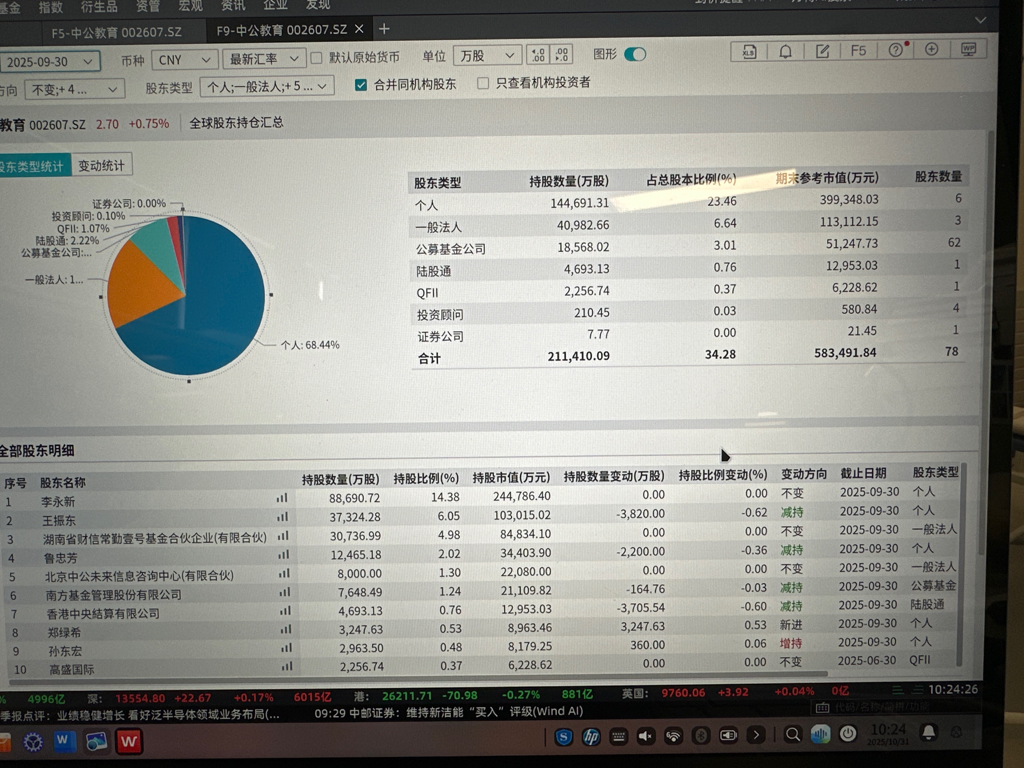Click the edit note pencil icon
Screen dimensions: 1024x768
[822, 51]
